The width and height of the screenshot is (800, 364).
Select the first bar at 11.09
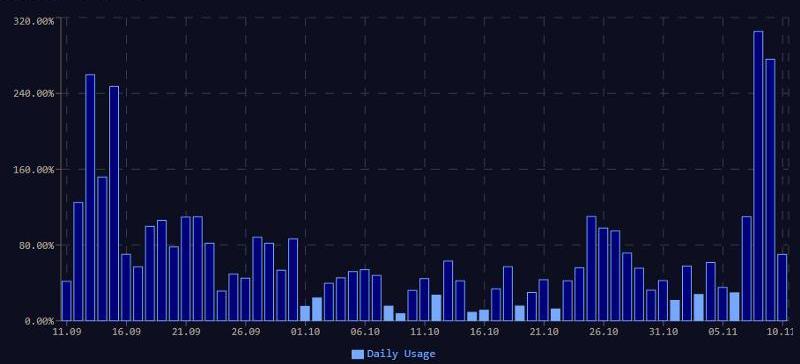[66, 301]
